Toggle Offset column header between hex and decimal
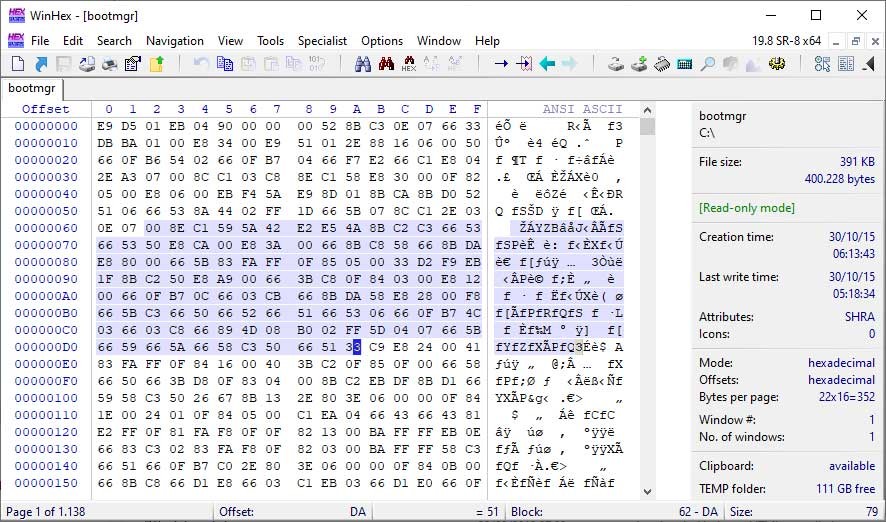This screenshot has width=886, height=522. (46, 109)
